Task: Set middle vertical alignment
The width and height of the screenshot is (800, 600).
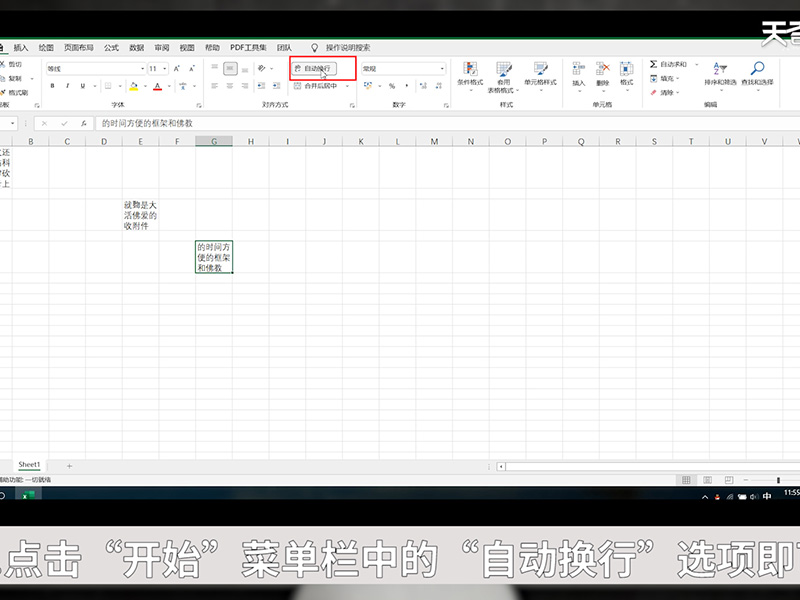Action: tap(230, 68)
